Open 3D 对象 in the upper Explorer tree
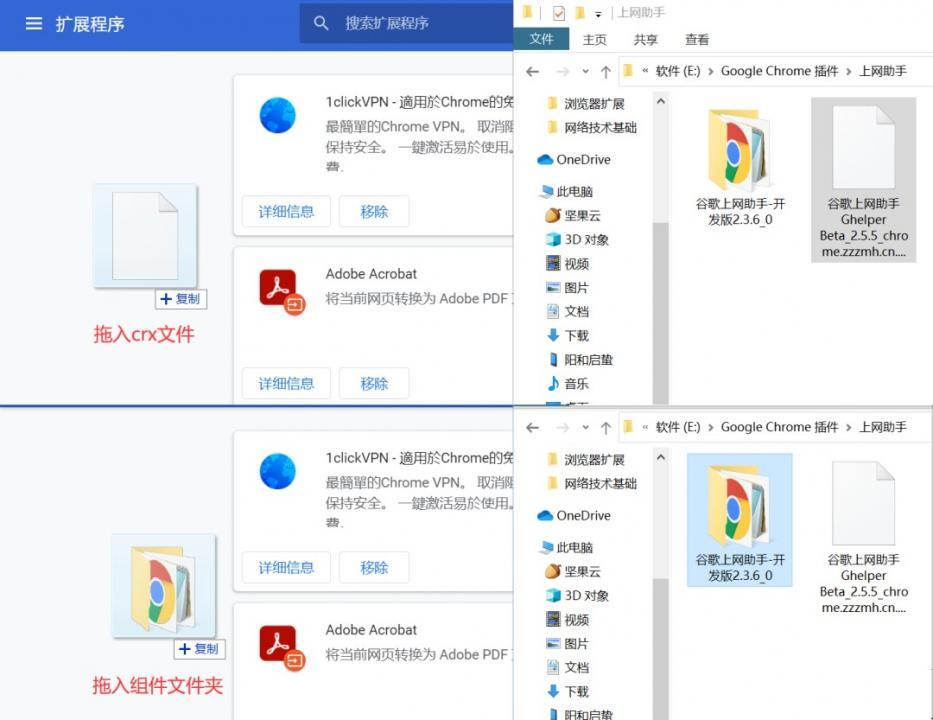Image resolution: width=933 pixels, height=720 pixels. [577, 239]
